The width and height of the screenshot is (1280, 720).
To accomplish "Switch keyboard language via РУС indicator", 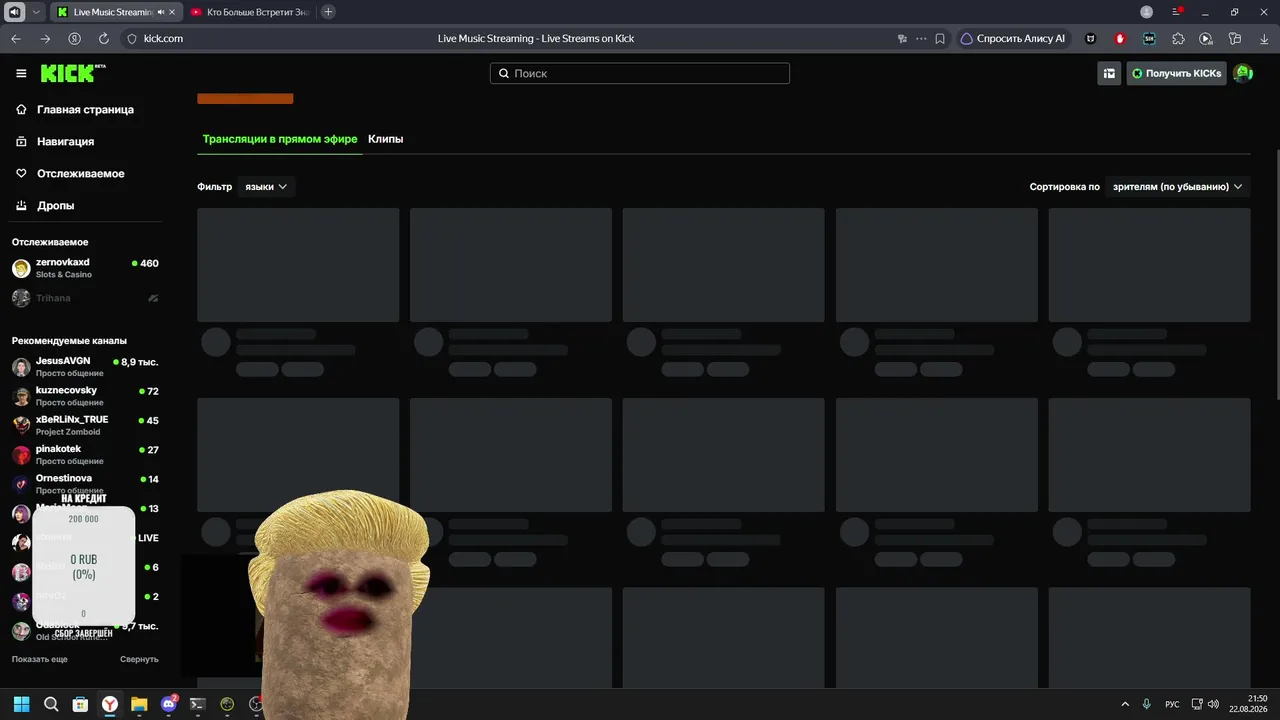I will coord(1172,704).
